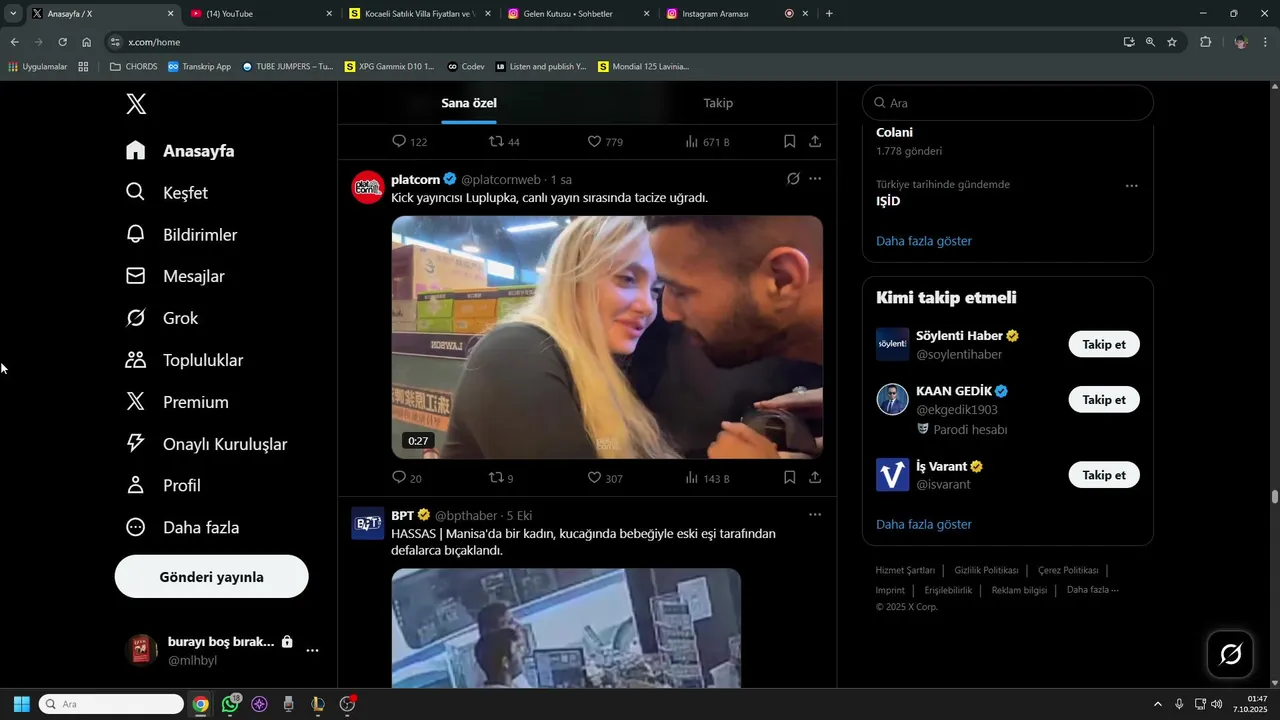Open the Colani trend

coord(894,132)
